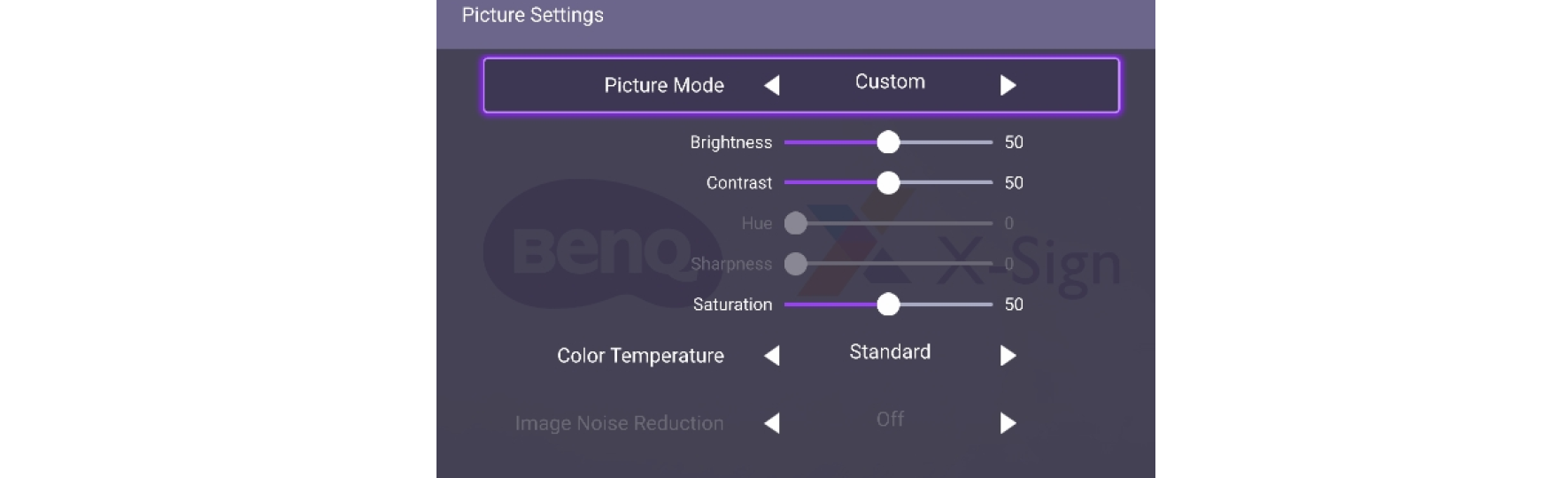Image resolution: width=1568 pixels, height=478 pixels.
Task: Click the Saturation slider handle
Action: (x=888, y=305)
